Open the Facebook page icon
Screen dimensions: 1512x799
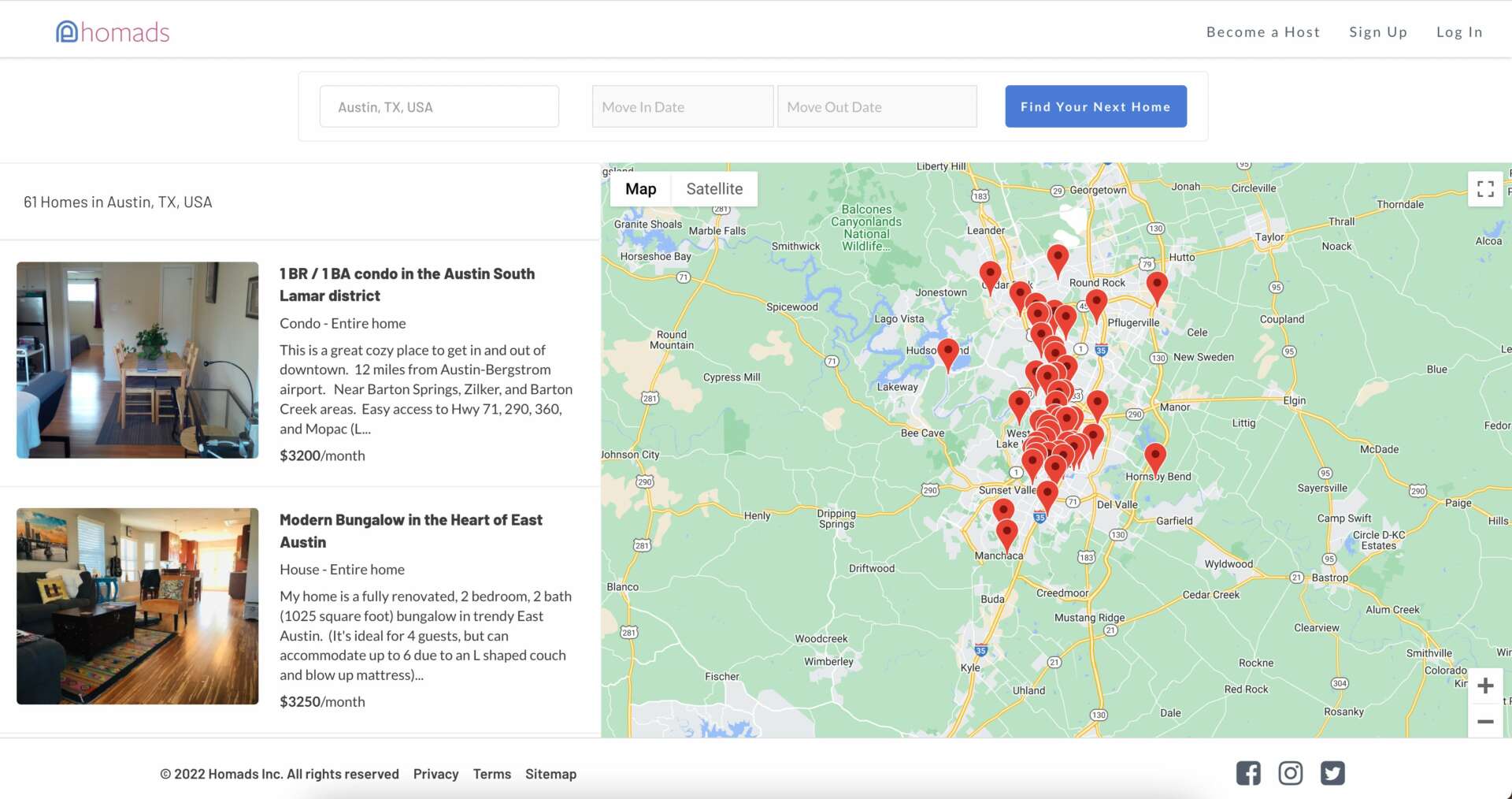(1248, 773)
